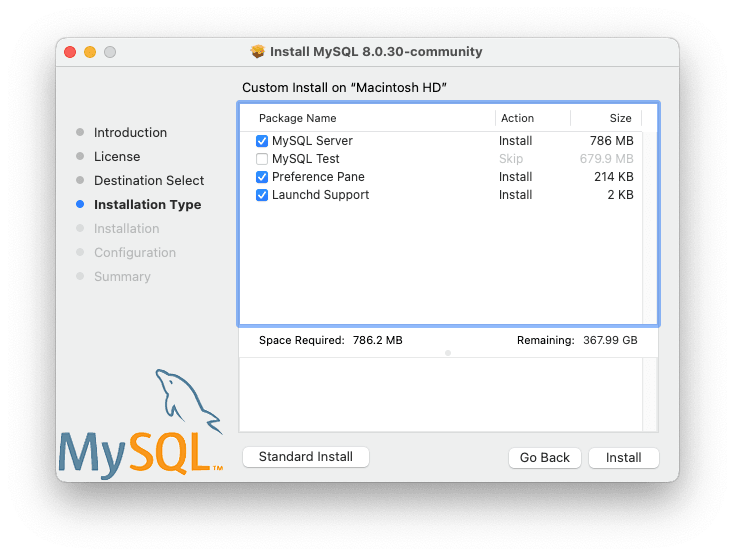The height and width of the screenshot is (556, 735).
Task: Start installation with the Install button
Action: pyautogui.click(x=623, y=458)
